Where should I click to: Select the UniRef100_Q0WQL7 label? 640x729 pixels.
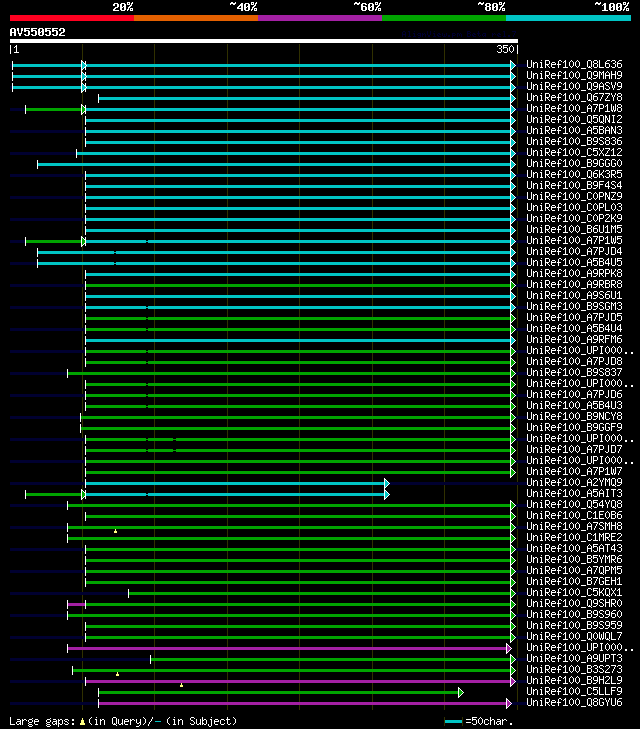(x=574, y=636)
